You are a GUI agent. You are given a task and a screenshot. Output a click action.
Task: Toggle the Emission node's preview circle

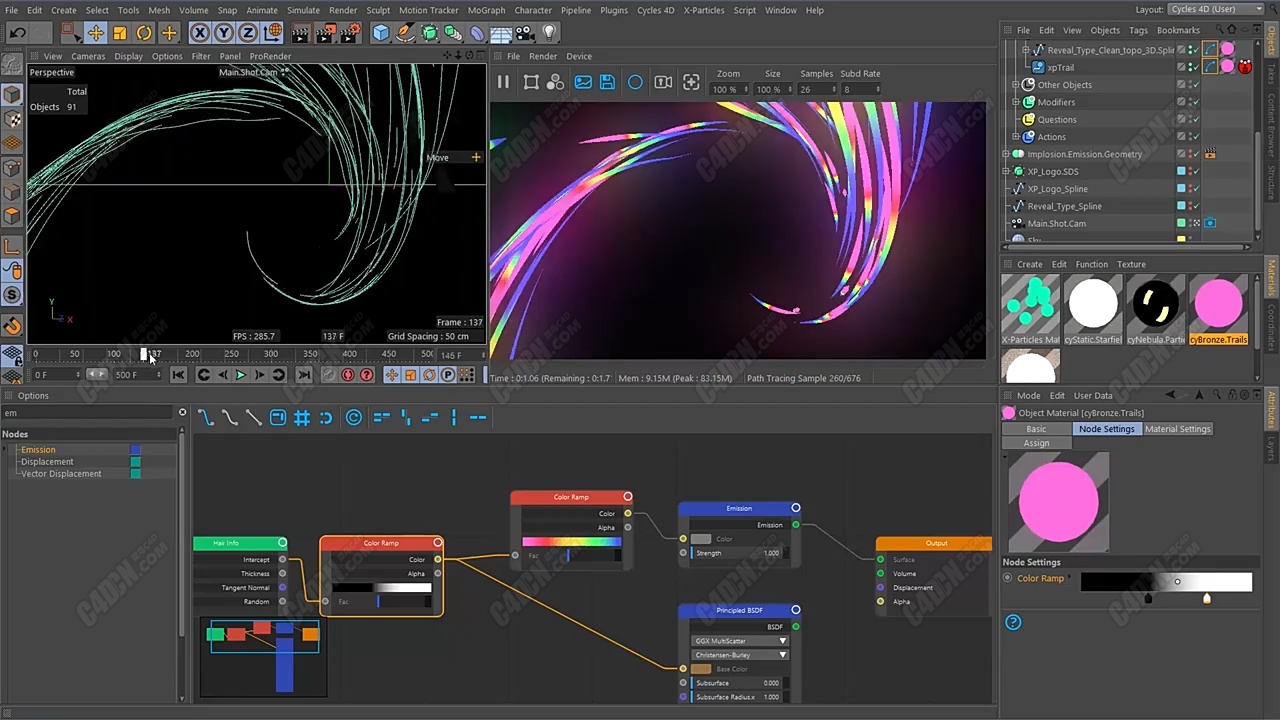pos(796,508)
